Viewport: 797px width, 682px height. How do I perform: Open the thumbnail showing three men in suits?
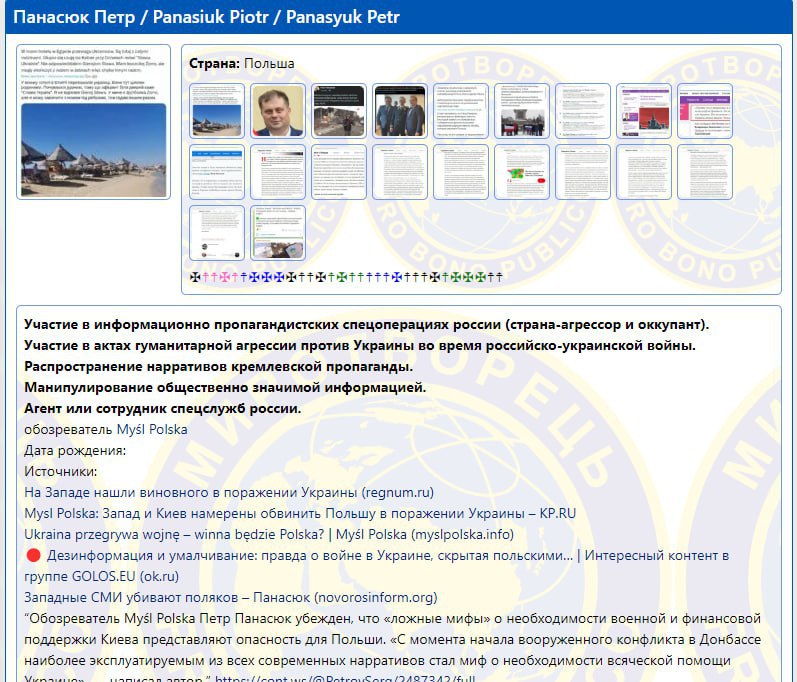tap(400, 111)
